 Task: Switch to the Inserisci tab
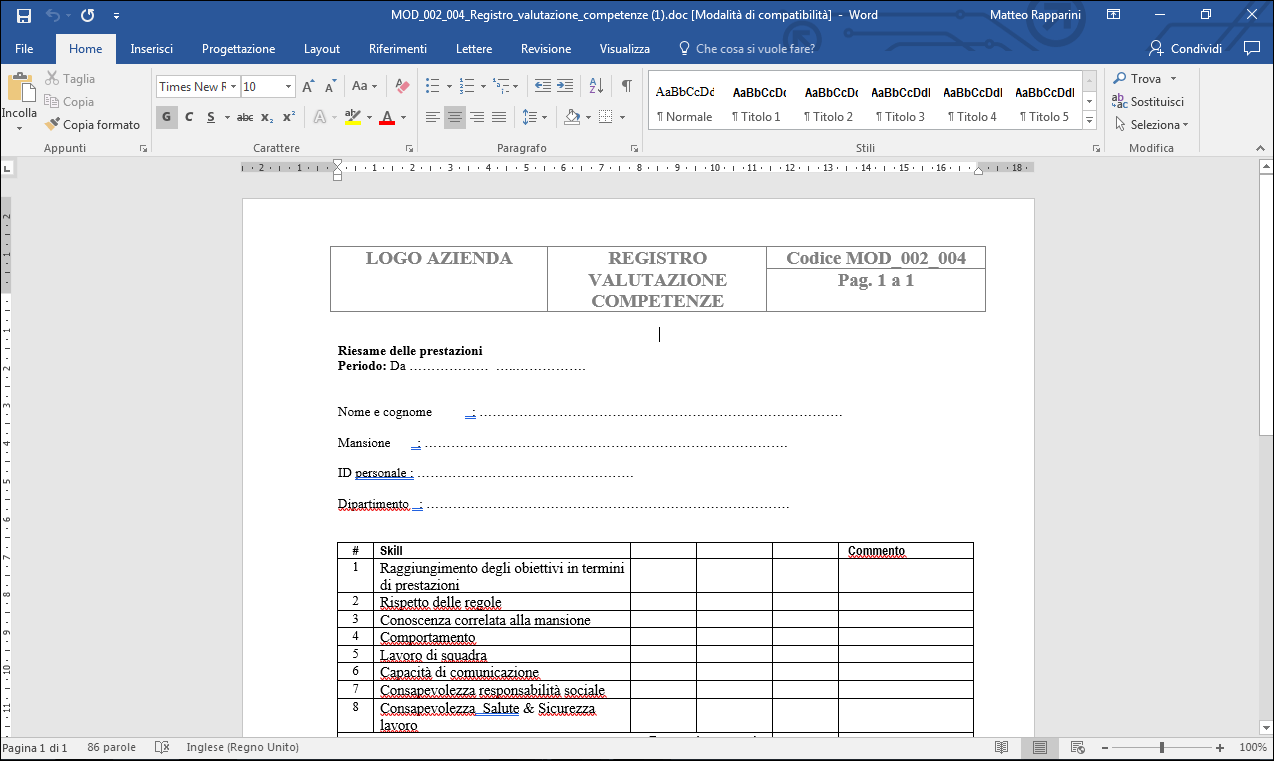pos(151,49)
